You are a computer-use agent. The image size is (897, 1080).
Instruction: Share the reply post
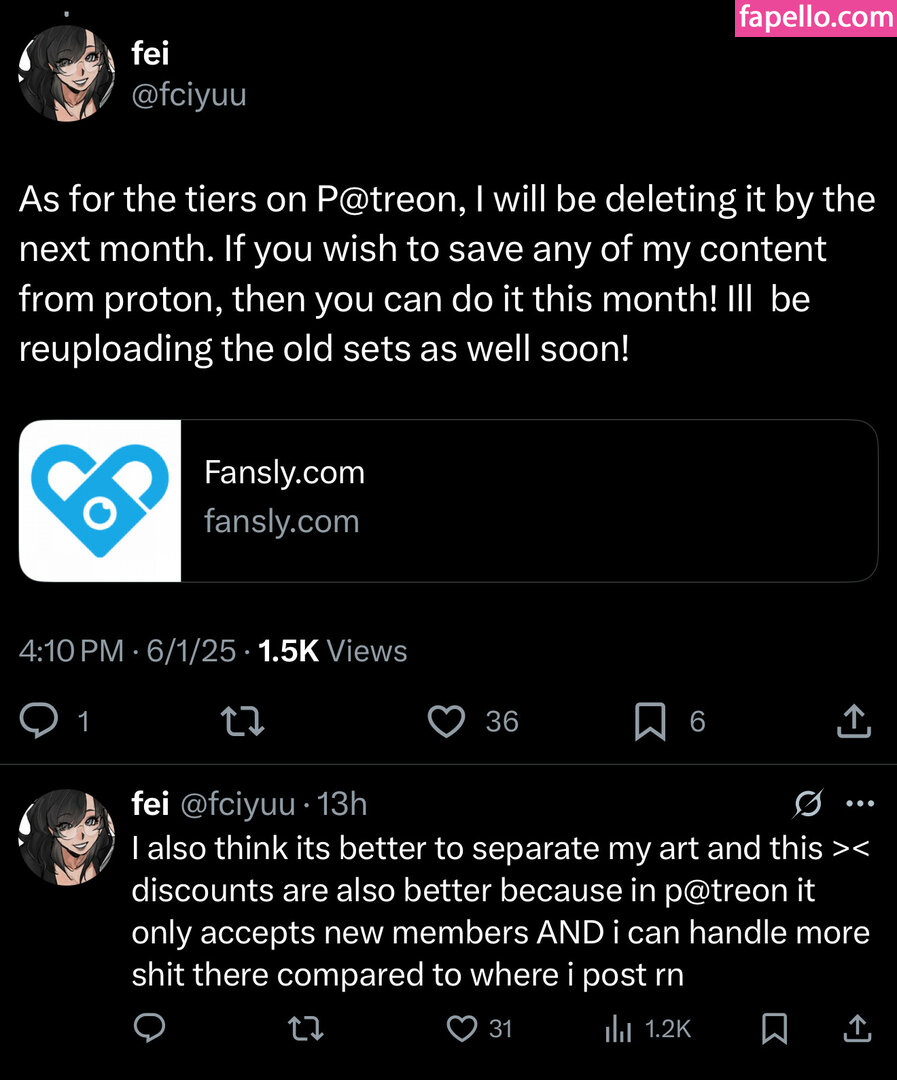(x=856, y=1028)
